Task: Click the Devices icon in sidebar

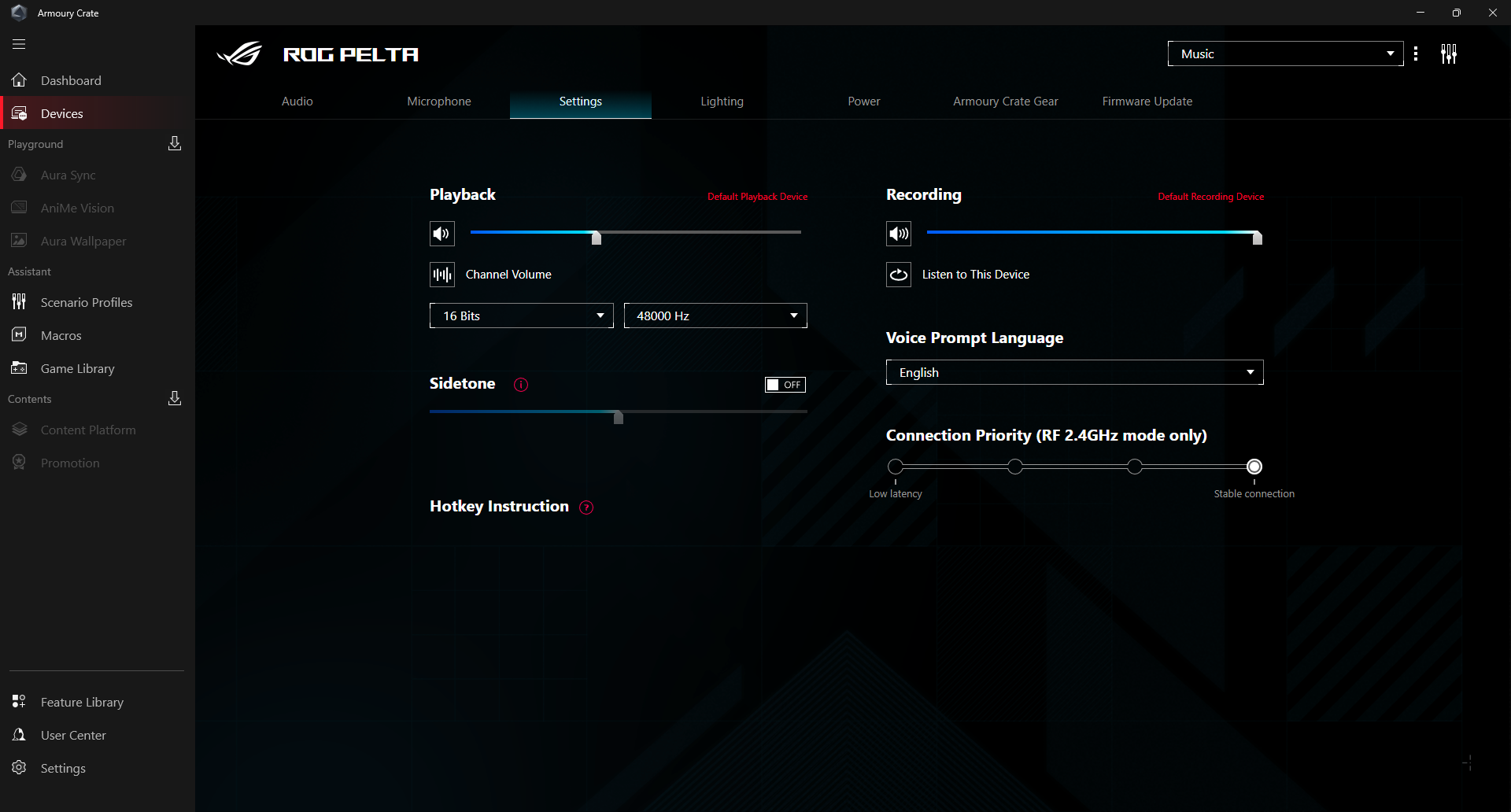Action: (20, 113)
